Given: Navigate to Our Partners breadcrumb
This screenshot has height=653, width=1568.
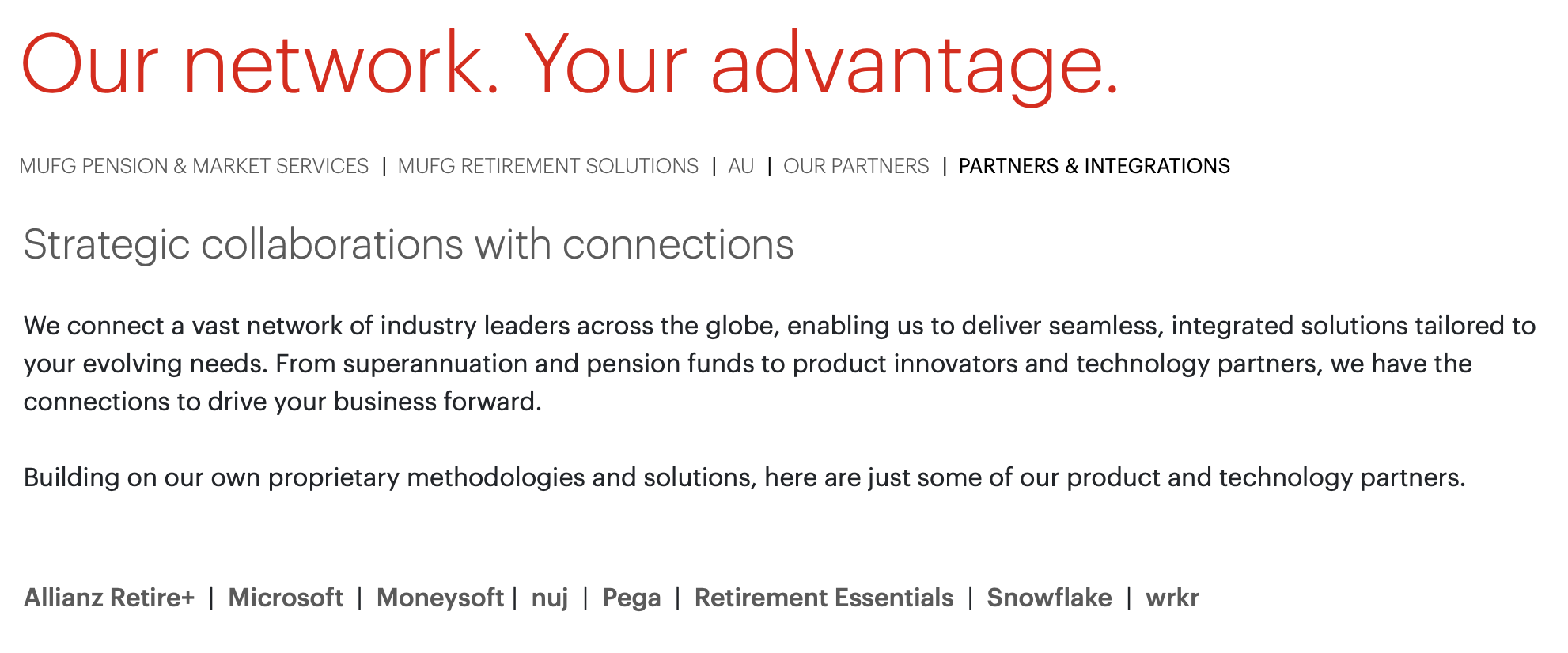Looking at the screenshot, I should coord(856,166).
